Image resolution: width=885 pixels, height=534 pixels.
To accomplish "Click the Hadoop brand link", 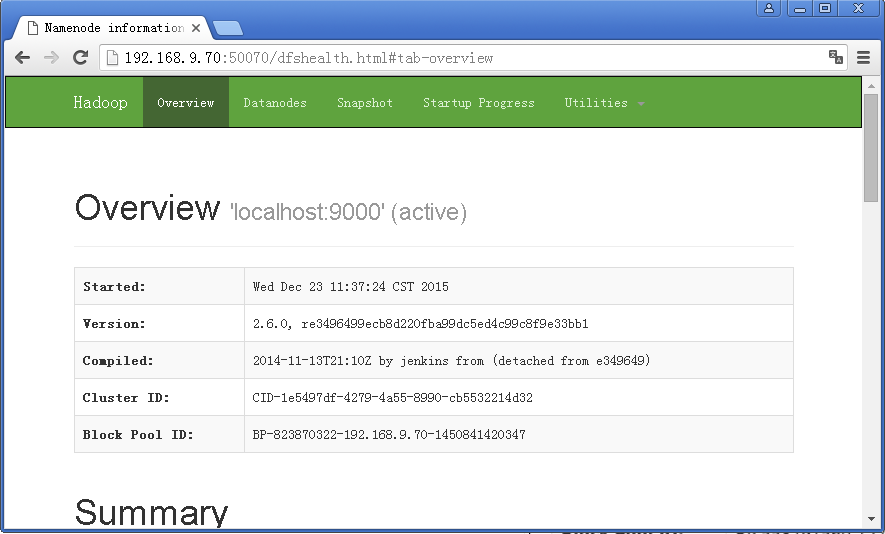I will (100, 102).
